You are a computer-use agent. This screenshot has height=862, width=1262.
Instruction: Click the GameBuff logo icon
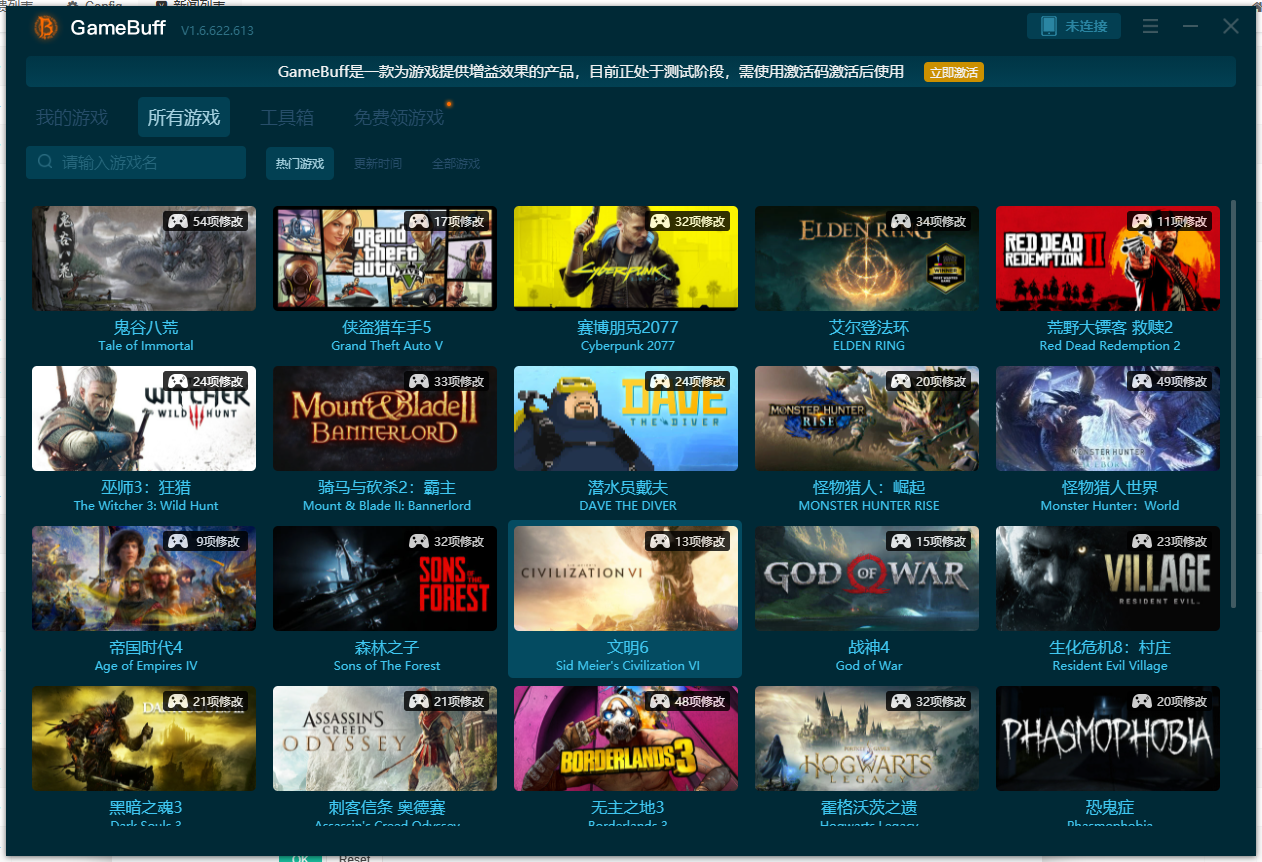coord(46,28)
